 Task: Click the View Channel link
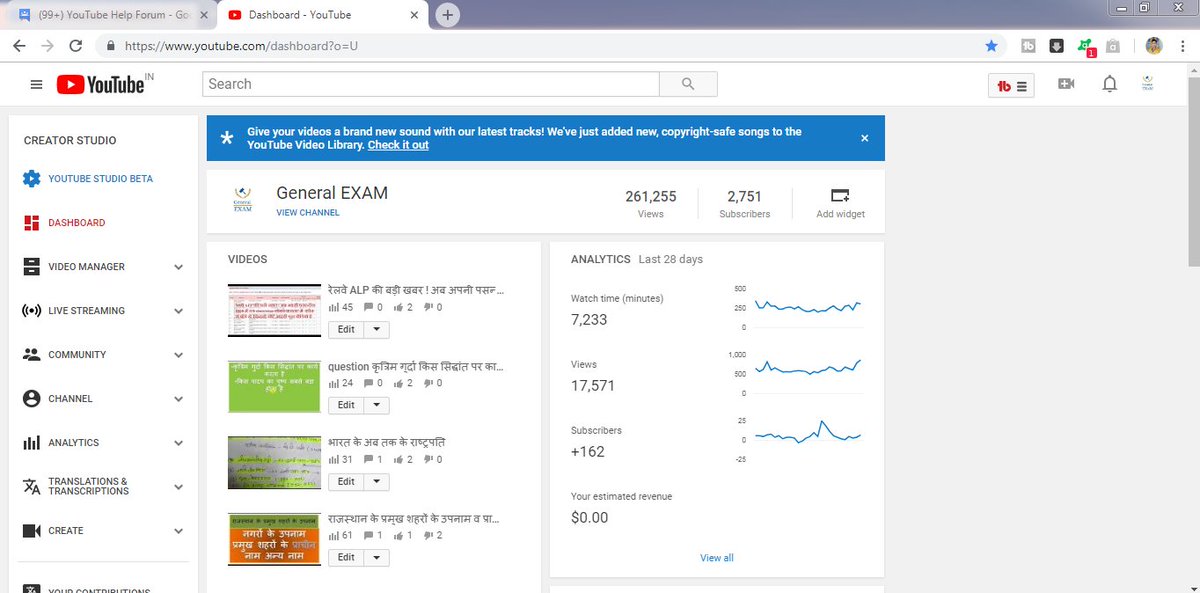point(308,213)
